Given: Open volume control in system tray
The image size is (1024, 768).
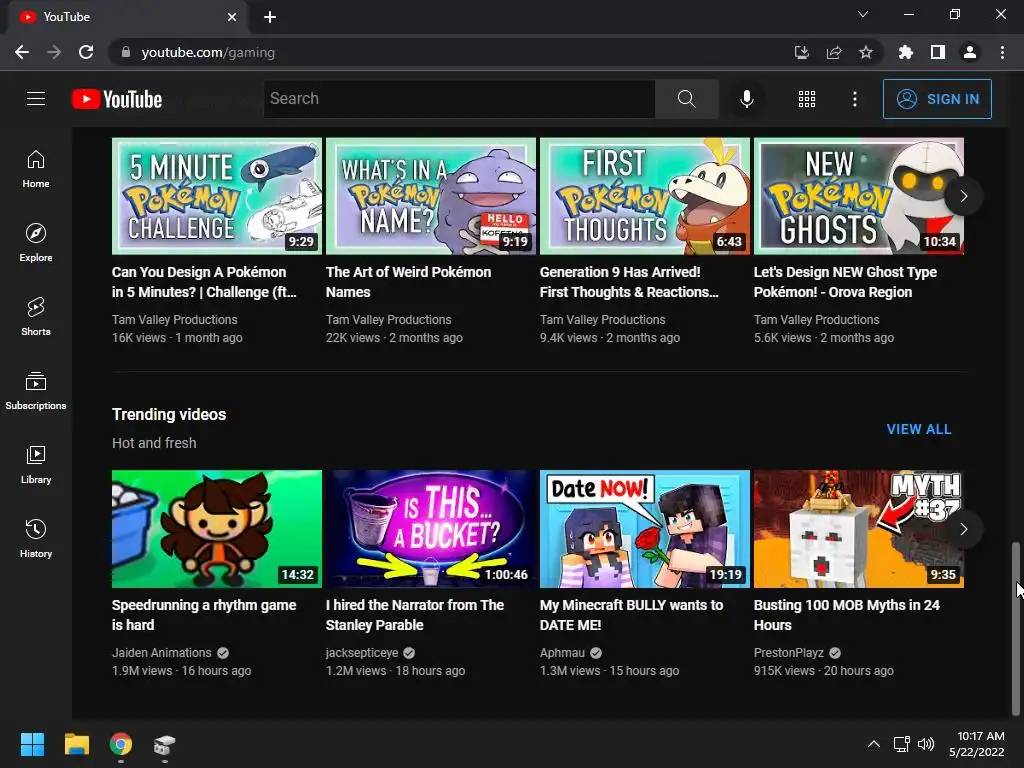Looking at the screenshot, I should pyautogui.click(x=925, y=744).
